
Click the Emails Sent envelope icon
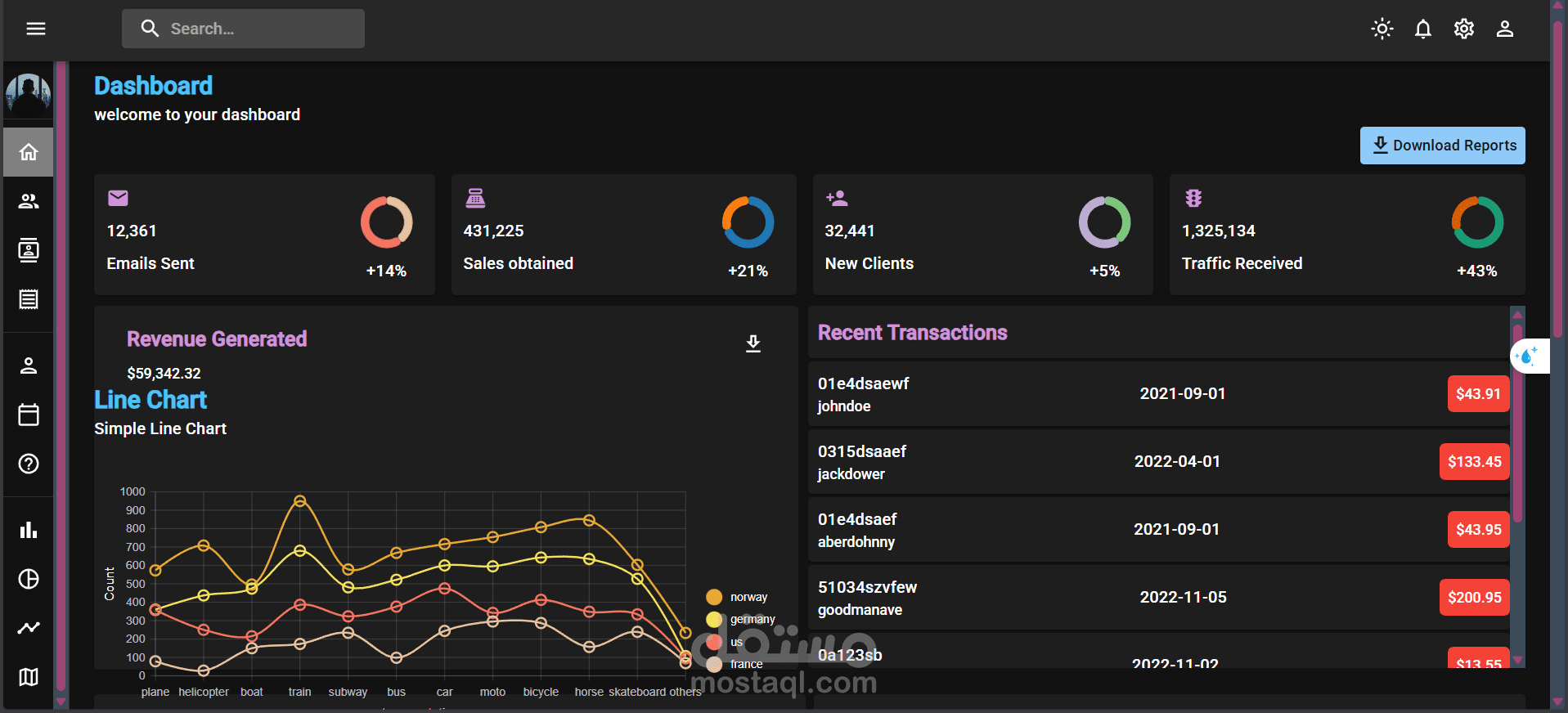pyautogui.click(x=118, y=198)
